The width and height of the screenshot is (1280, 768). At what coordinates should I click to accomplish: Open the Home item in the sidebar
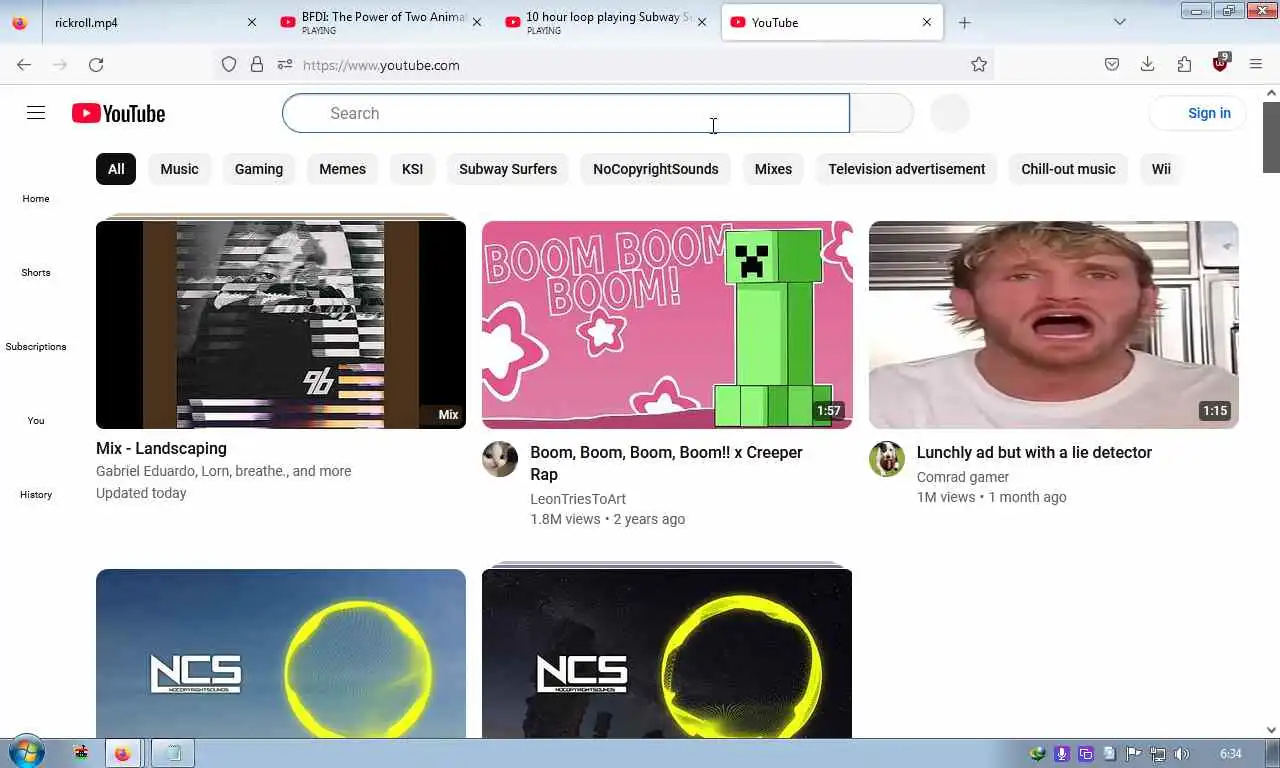pos(36,198)
